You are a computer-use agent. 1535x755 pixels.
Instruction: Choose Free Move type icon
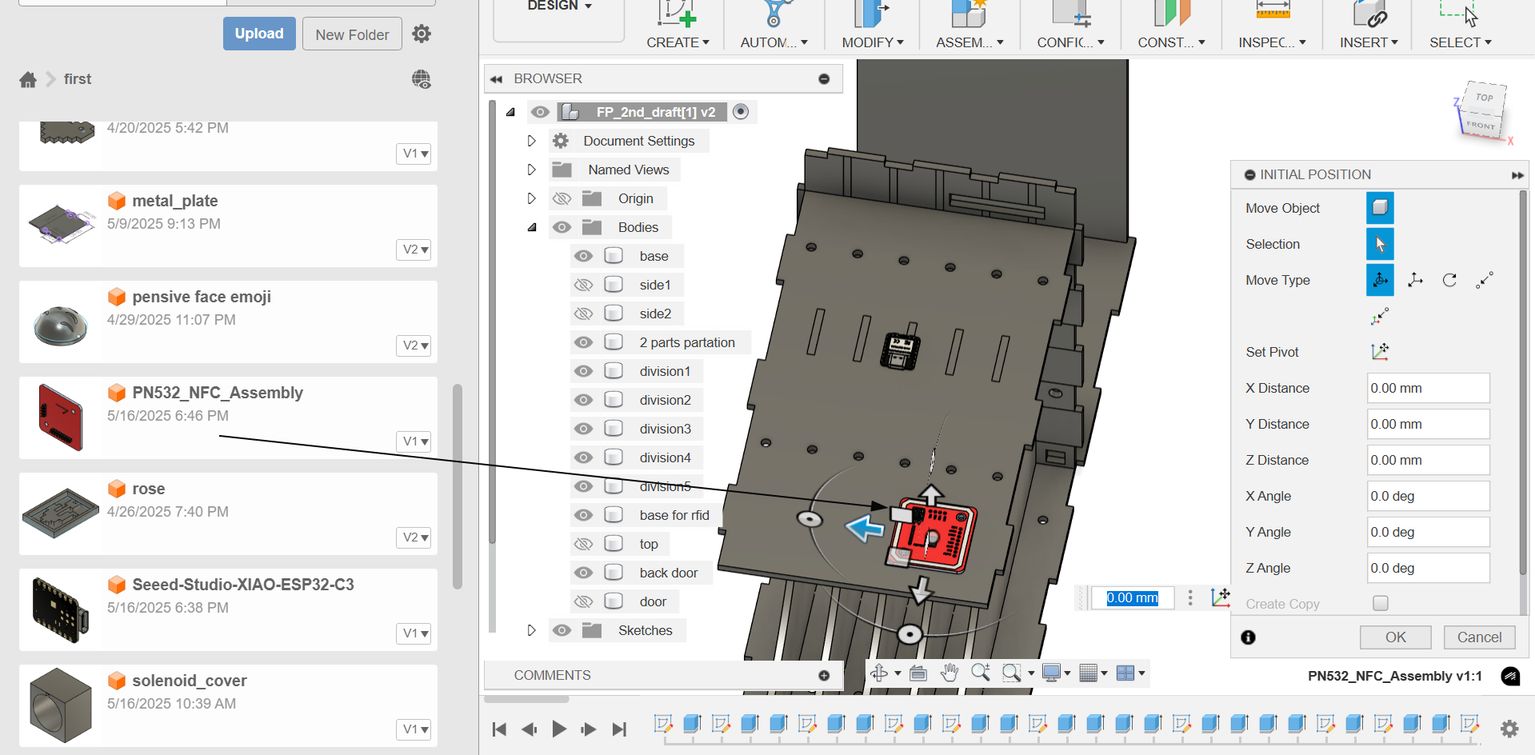tap(1380, 280)
